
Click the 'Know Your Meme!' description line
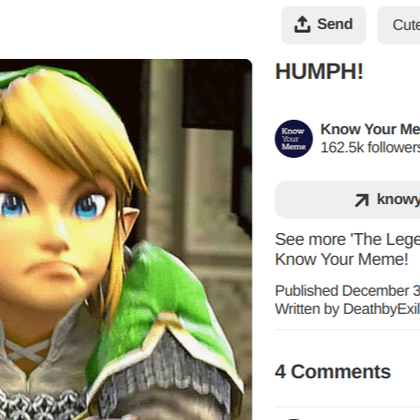(342, 259)
